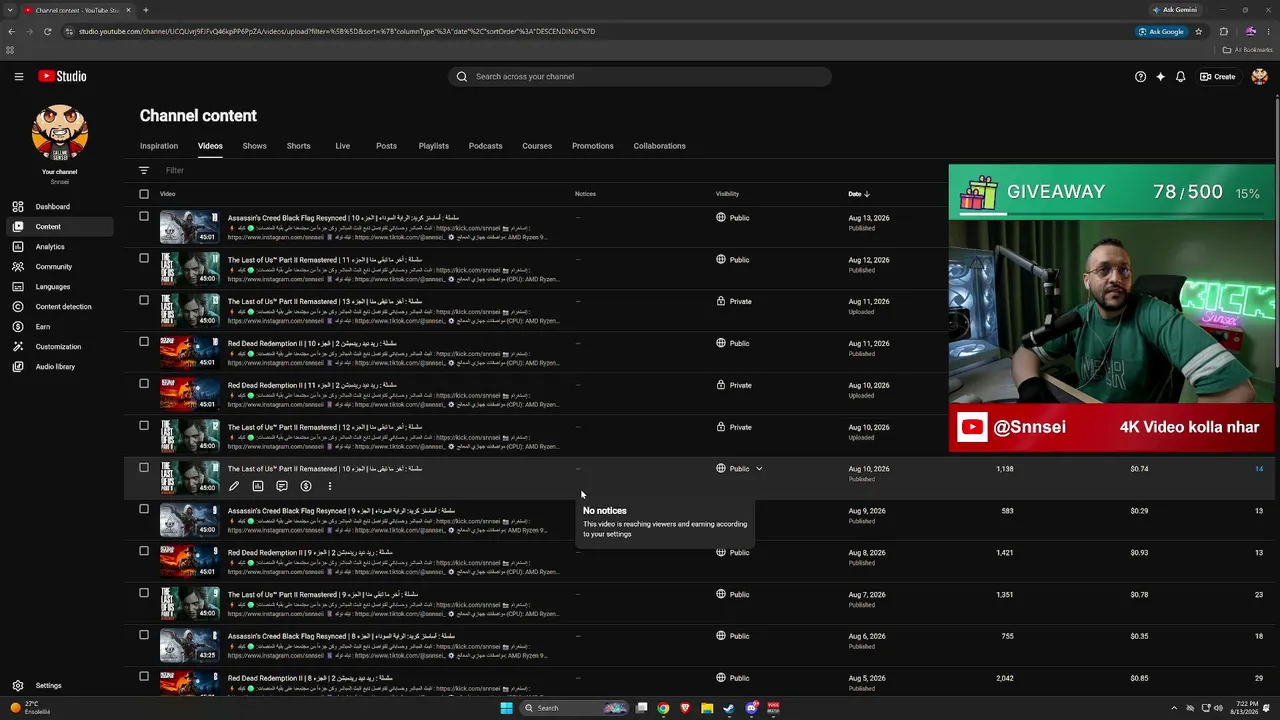Viewport: 1280px width, 720px height.
Task: Open options three-dot menu for The Last of Us part 10
Action: tap(330, 486)
